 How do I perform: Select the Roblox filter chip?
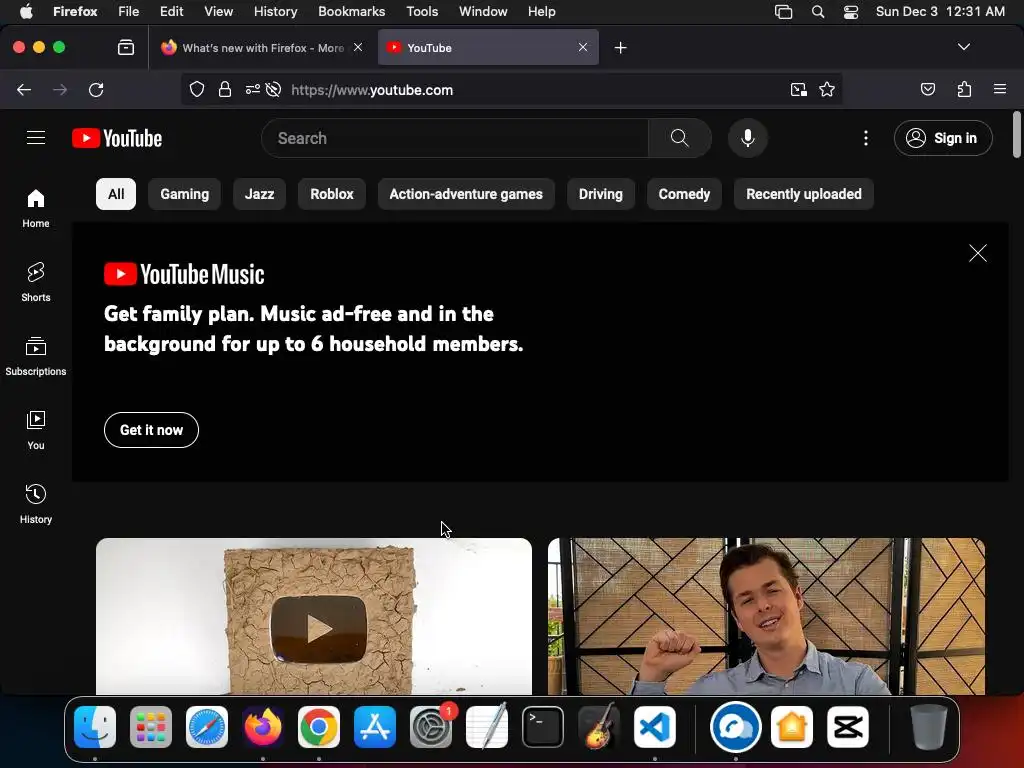[332, 194]
